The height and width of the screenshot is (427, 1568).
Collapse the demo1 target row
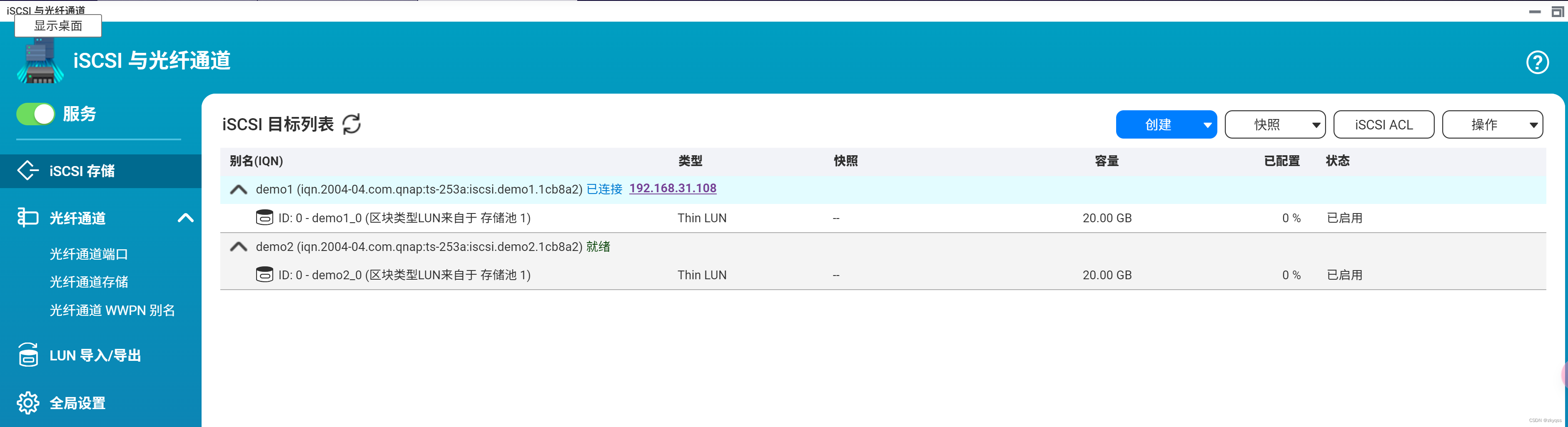pyautogui.click(x=238, y=189)
